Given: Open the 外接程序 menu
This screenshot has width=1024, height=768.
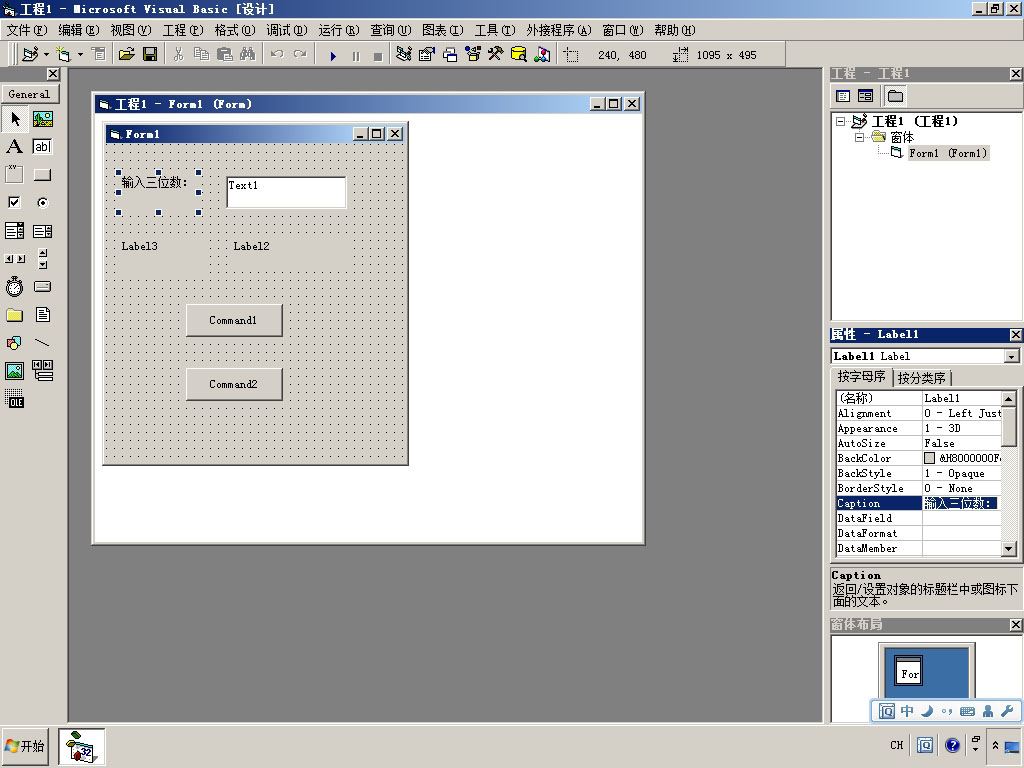Looking at the screenshot, I should [x=558, y=30].
